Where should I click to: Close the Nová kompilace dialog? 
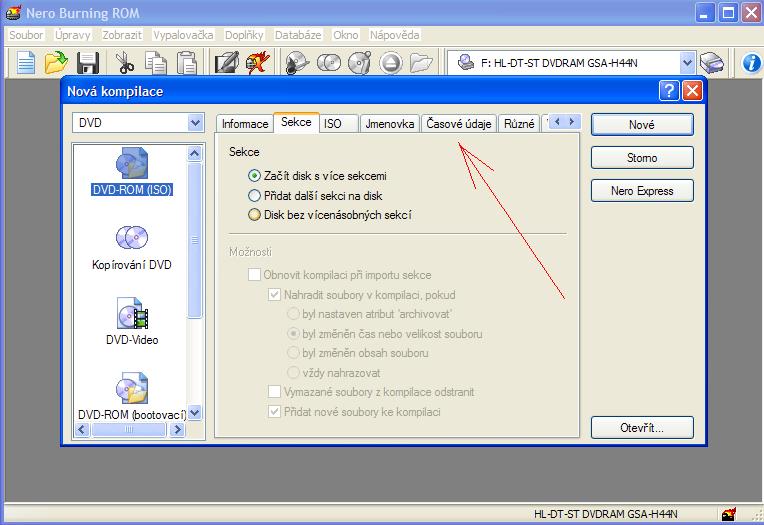tap(692, 91)
